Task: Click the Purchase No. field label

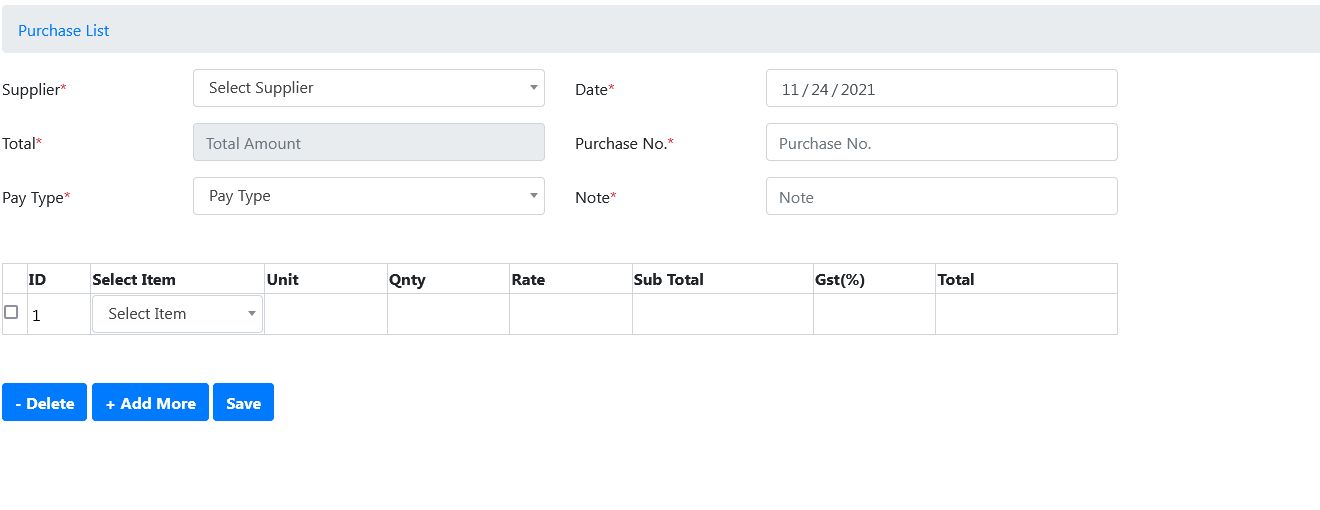Action: [624, 143]
